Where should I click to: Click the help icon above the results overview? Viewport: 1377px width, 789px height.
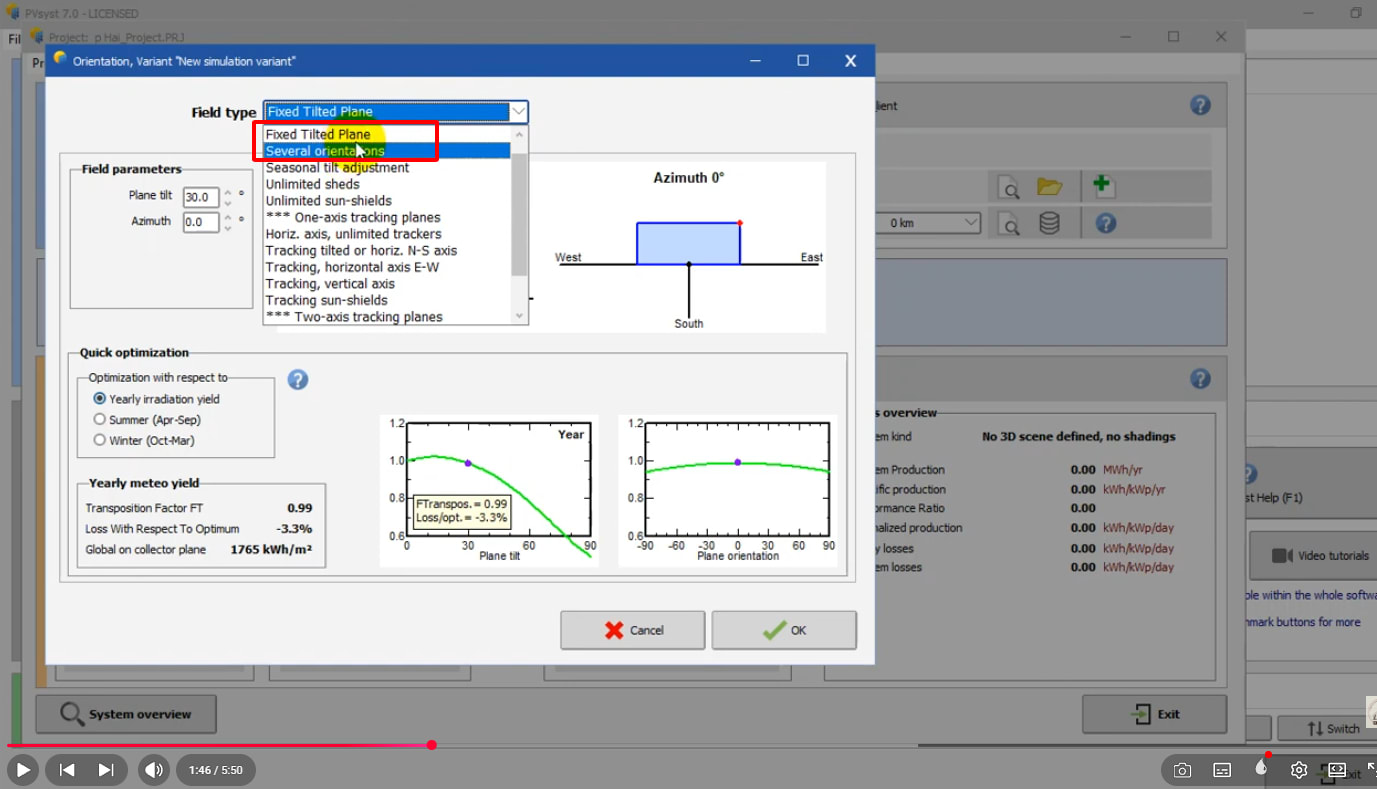pos(1201,379)
